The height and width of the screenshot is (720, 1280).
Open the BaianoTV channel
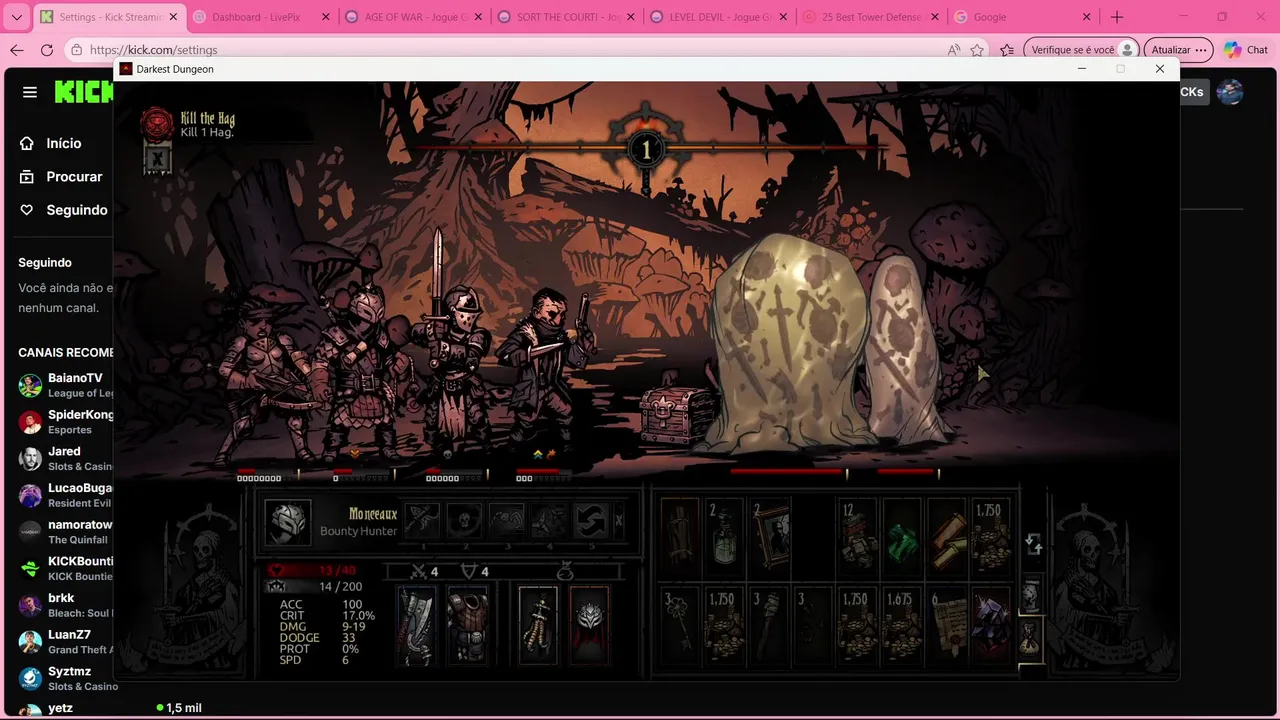pyautogui.click(x=65, y=385)
